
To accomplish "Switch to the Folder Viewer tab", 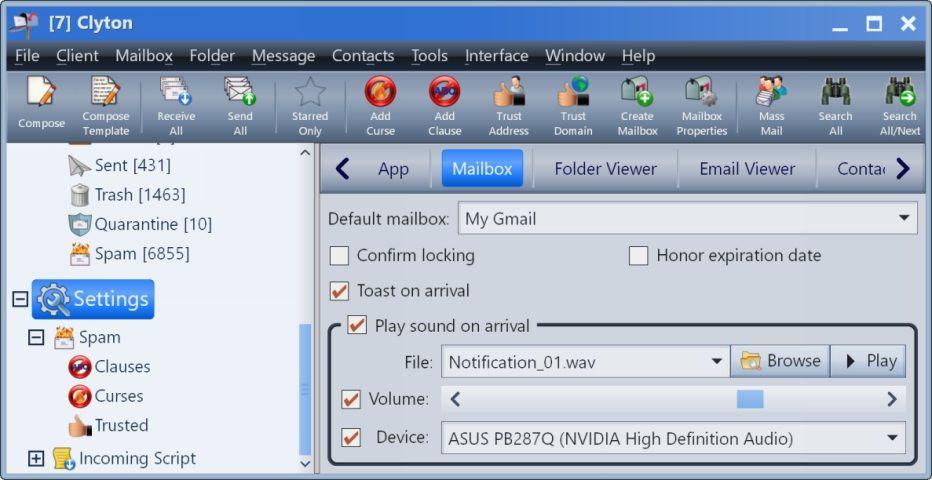I will click(x=605, y=169).
